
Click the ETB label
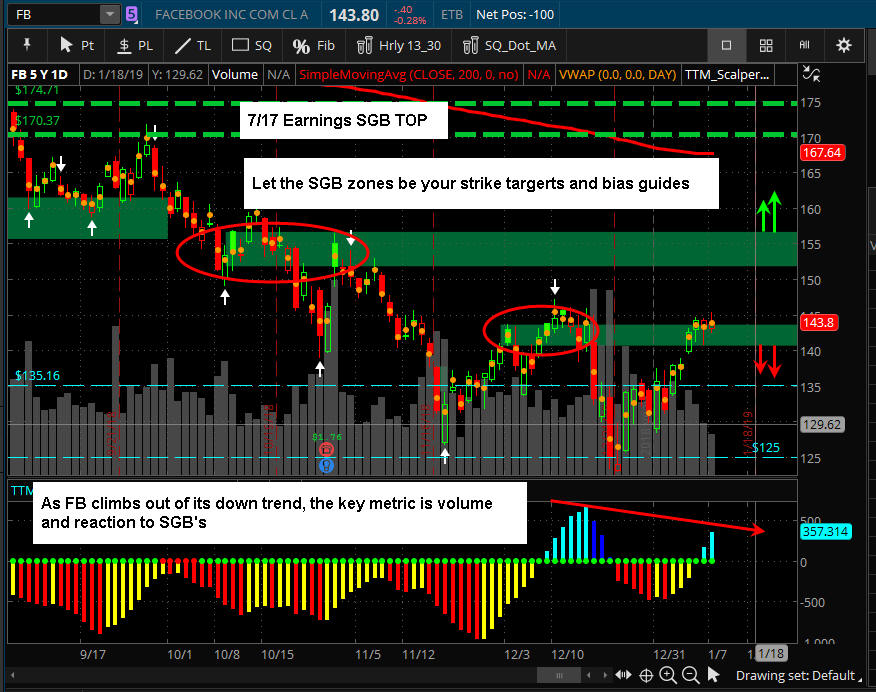pyautogui.click(x=451, y=15)
